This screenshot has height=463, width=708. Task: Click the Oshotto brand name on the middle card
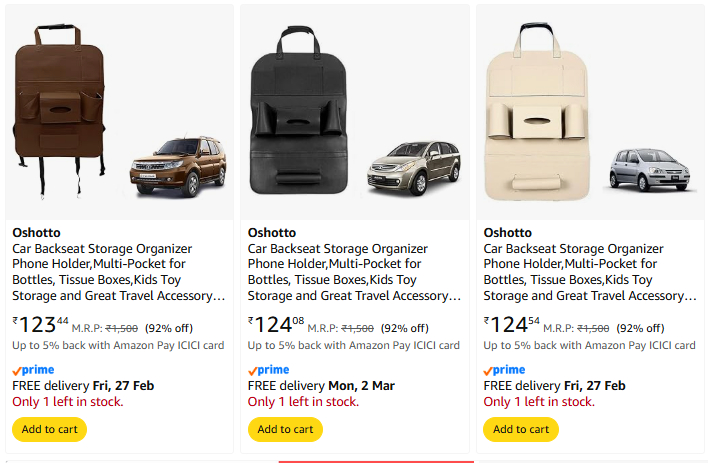(270, 233)
